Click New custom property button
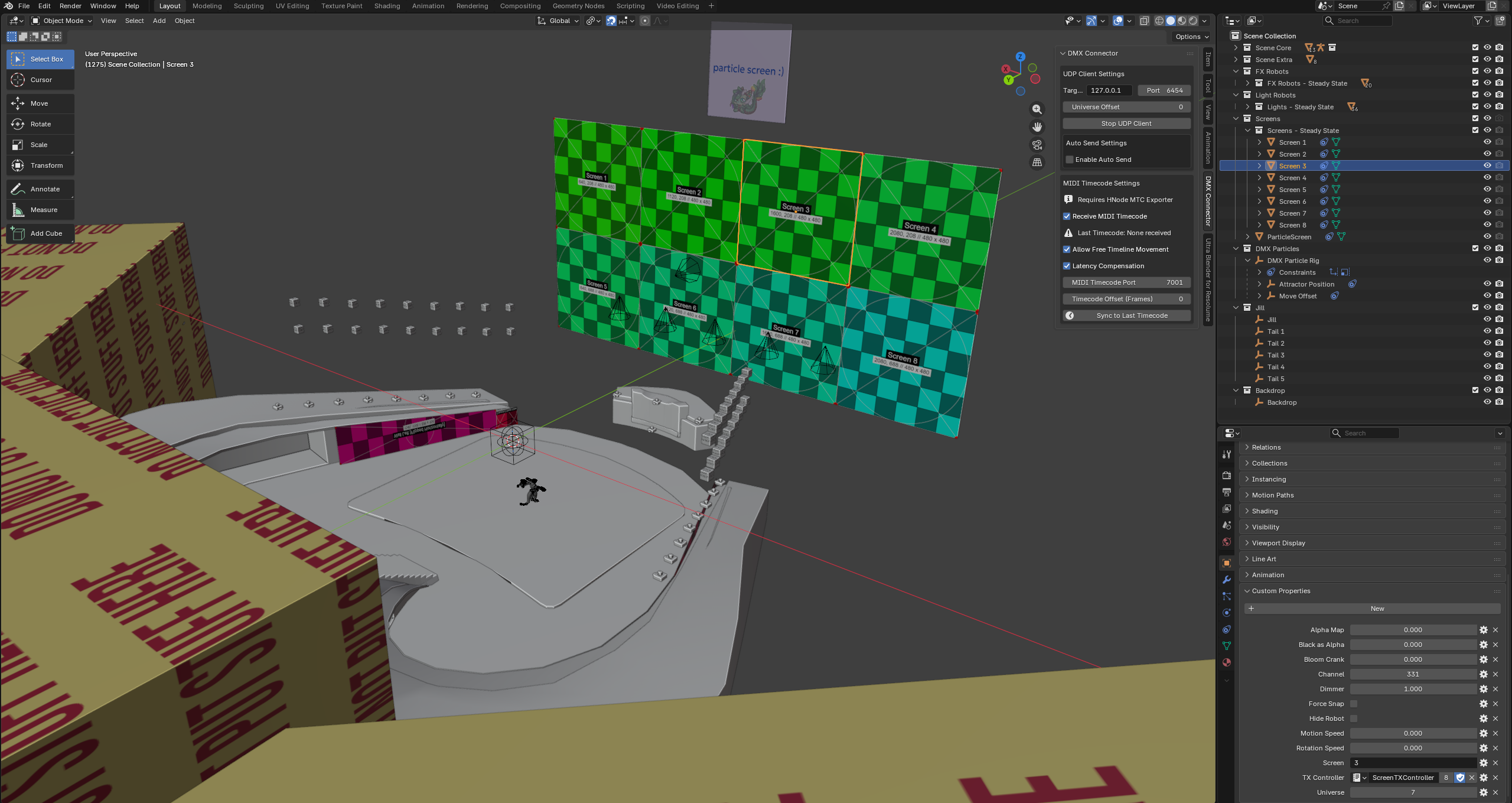This screenshot has height=803, width=1512. [x=1372, y=609]
